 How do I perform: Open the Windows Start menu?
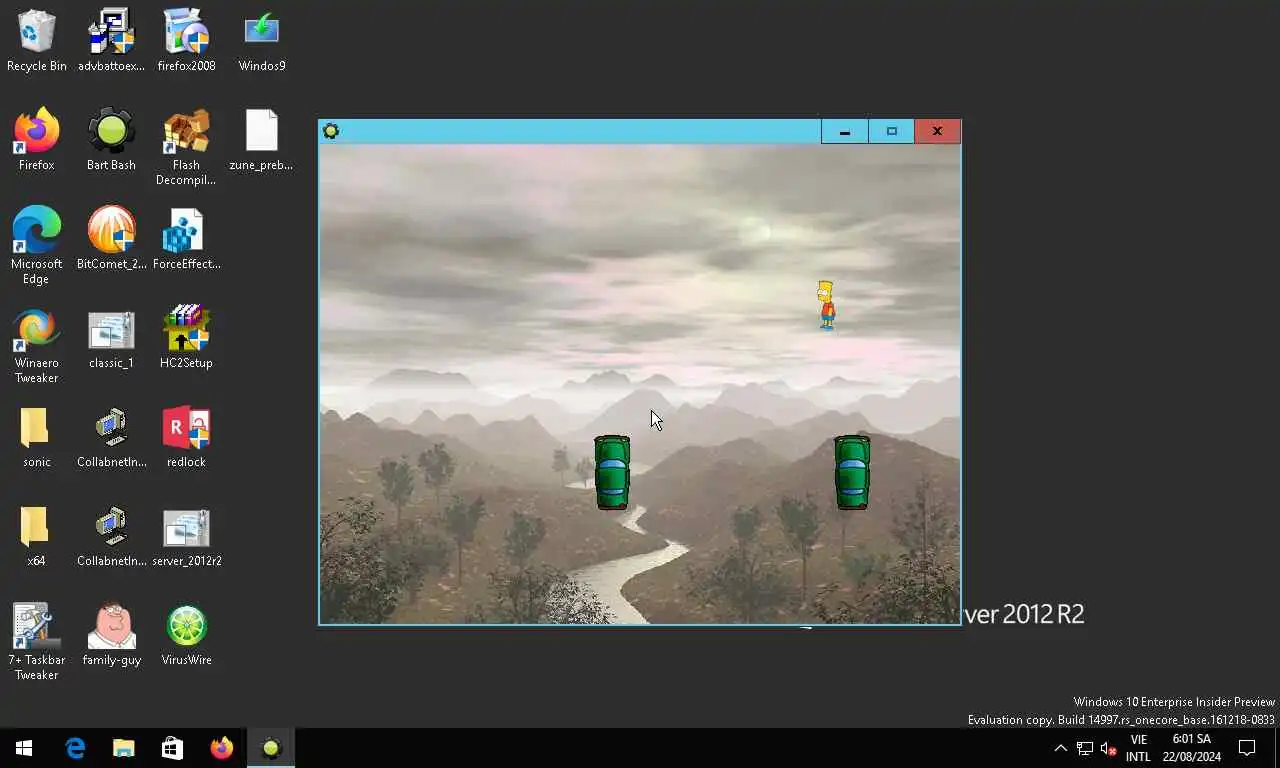tap(24, 748)
